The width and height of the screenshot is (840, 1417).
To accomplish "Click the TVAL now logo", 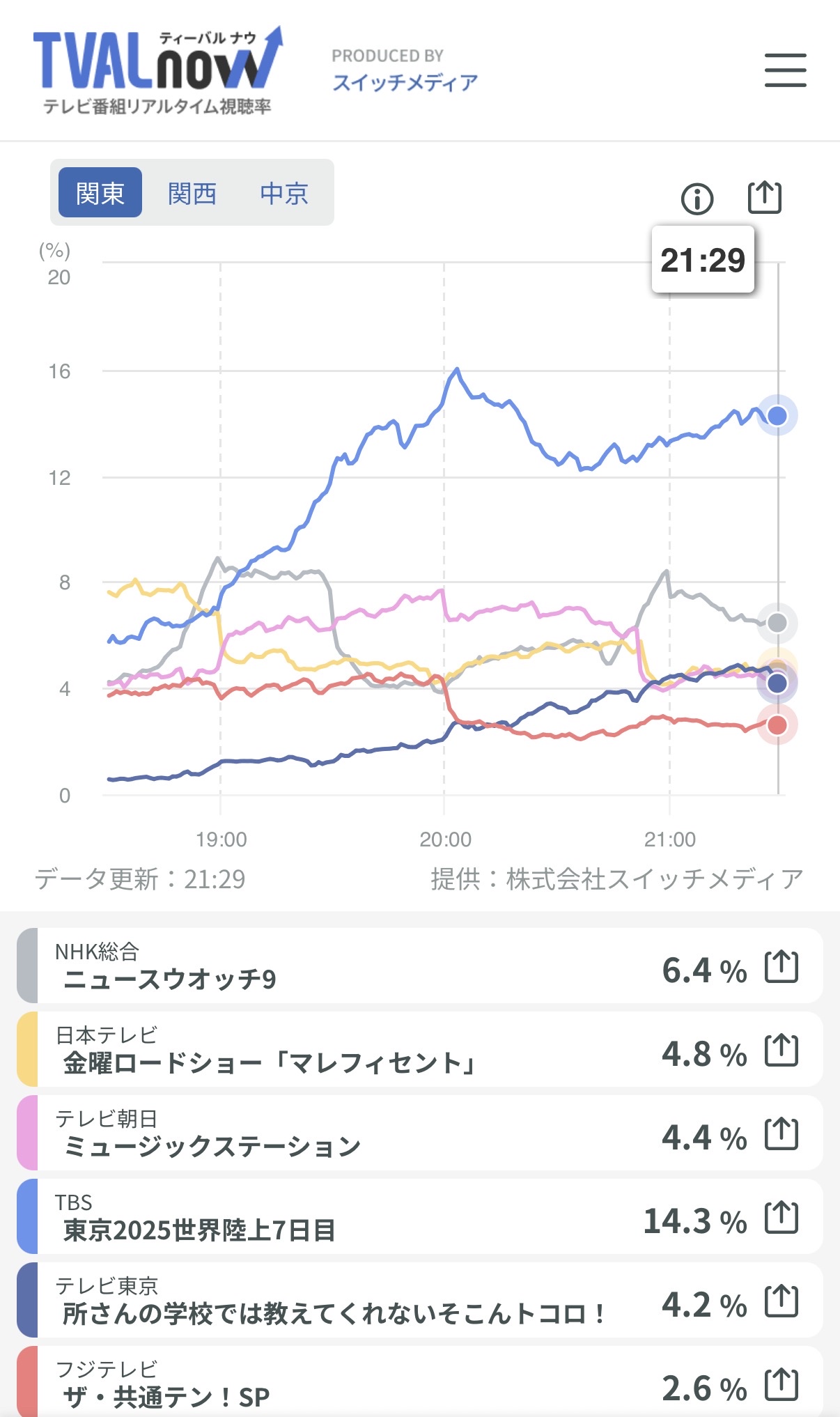I will (x=157, y=70).
